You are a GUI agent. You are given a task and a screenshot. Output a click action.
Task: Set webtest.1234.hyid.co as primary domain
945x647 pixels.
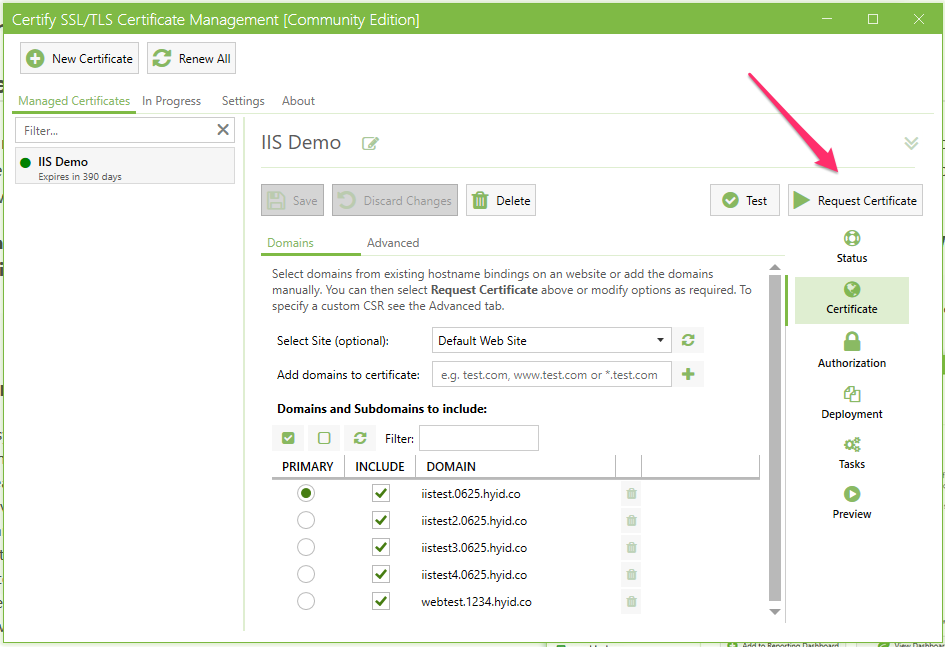(306, 601)
